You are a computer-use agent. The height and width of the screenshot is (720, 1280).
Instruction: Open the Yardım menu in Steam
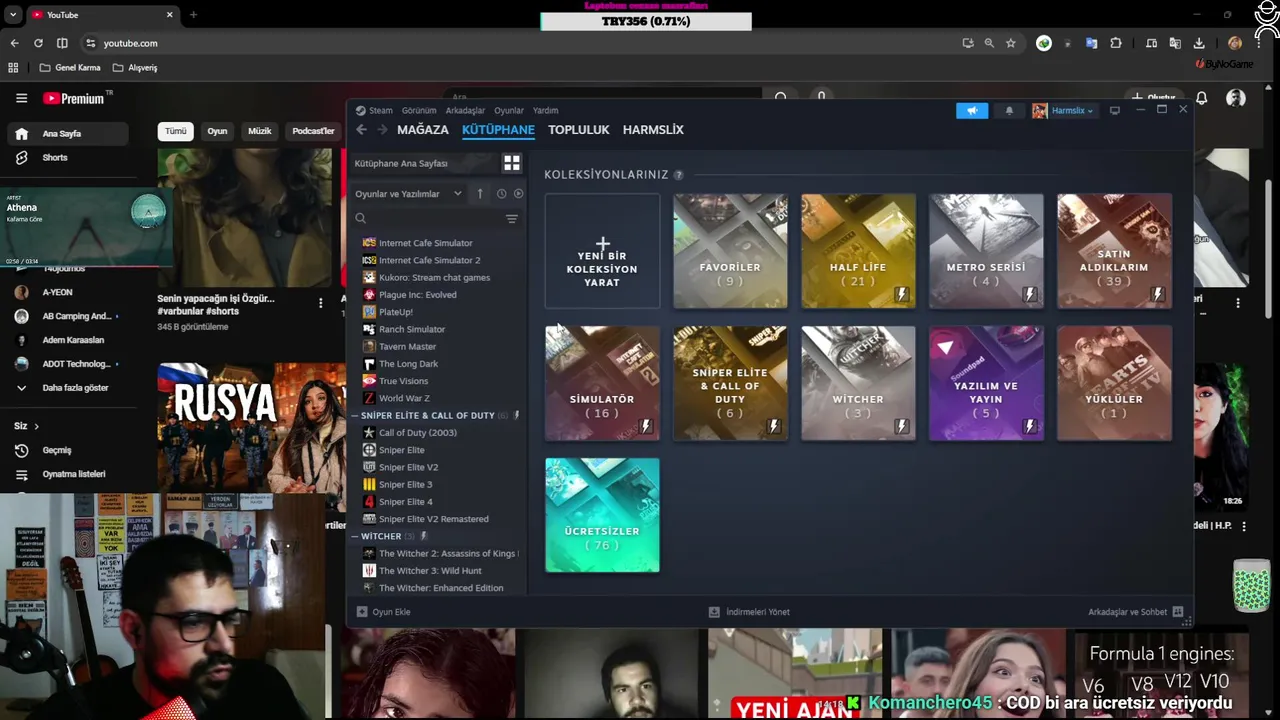(545, 110)
